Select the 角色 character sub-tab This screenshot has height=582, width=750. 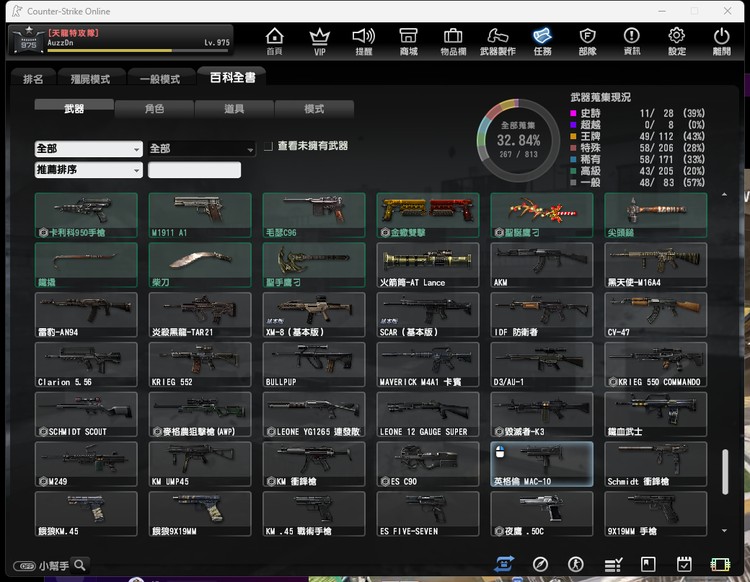[x=154, y=108]
